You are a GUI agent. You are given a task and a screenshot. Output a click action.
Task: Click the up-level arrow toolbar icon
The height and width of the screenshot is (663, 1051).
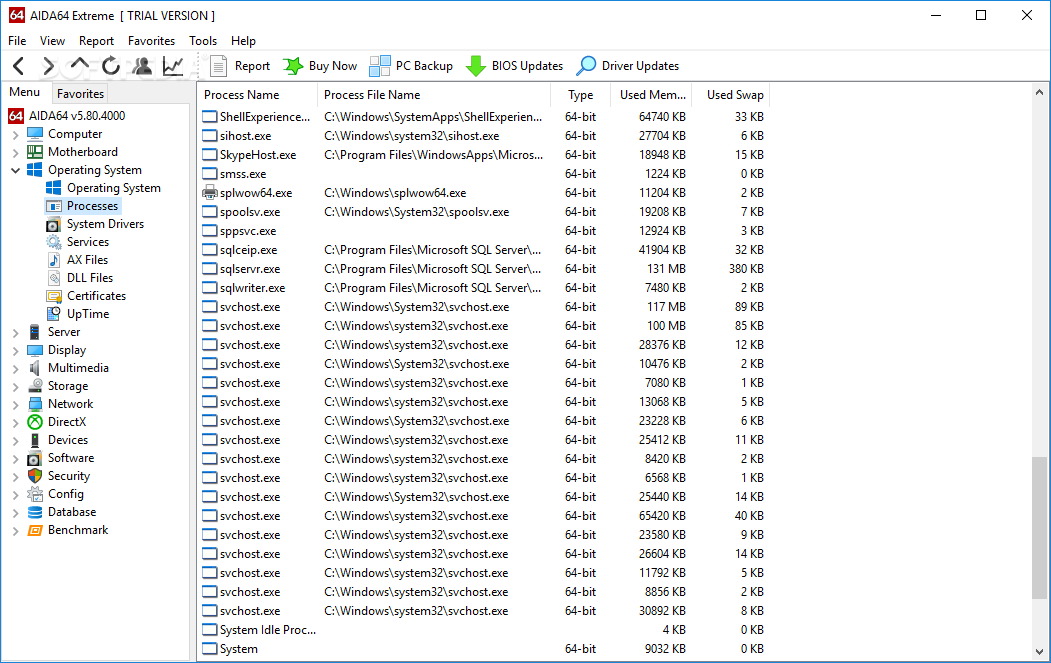(x=80, y=64)
